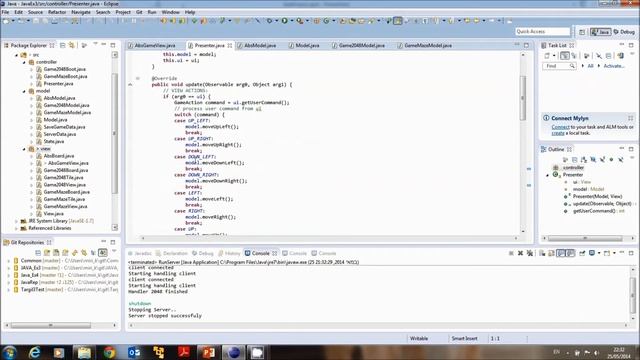This screenshot has width=640, height=360.
Task: Toggle Categorized view in Task List toolbar
Action: coord(564,56)
